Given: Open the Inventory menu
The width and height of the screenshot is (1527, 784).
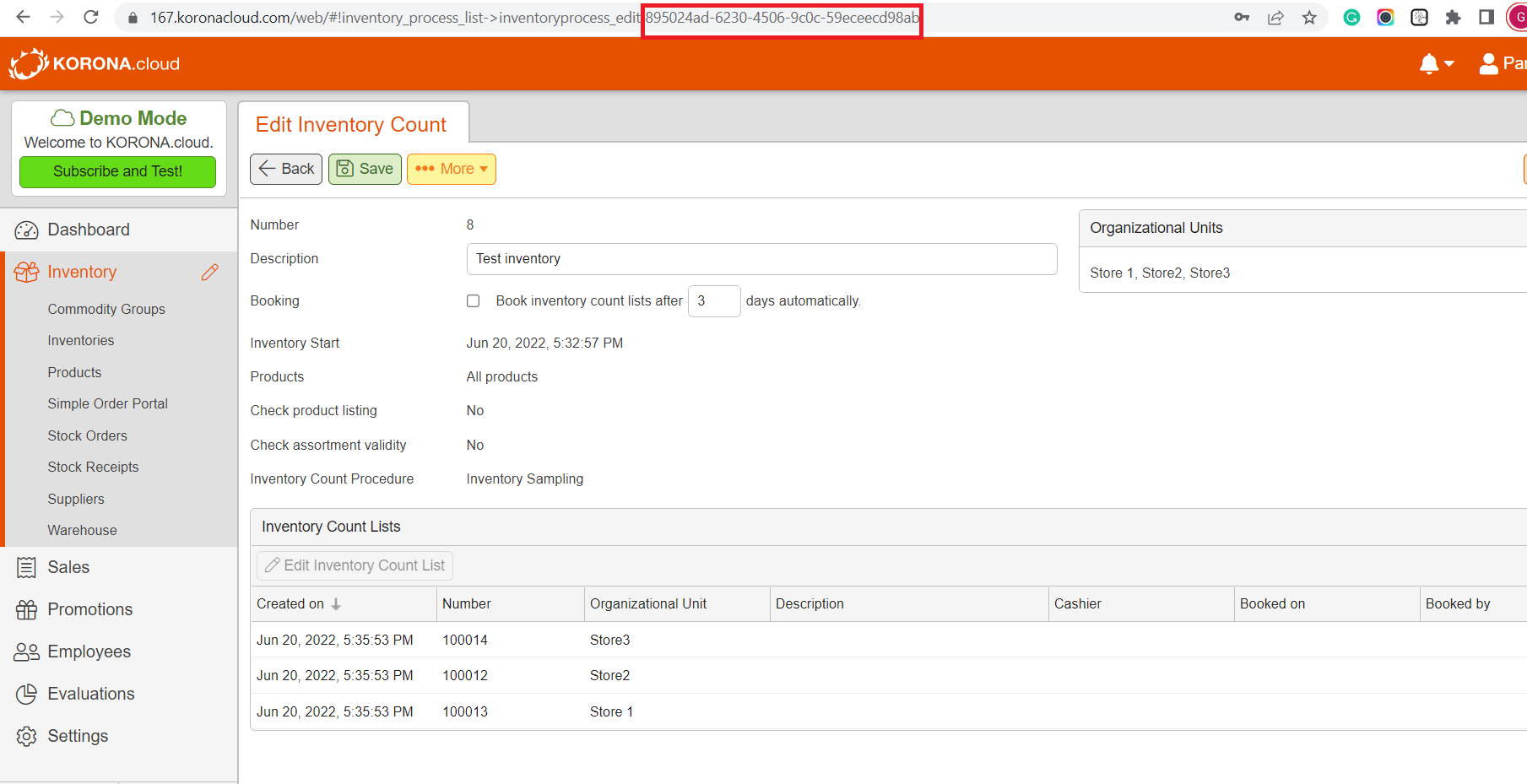Looking at the screenshot, I should (x=82, y=272).
